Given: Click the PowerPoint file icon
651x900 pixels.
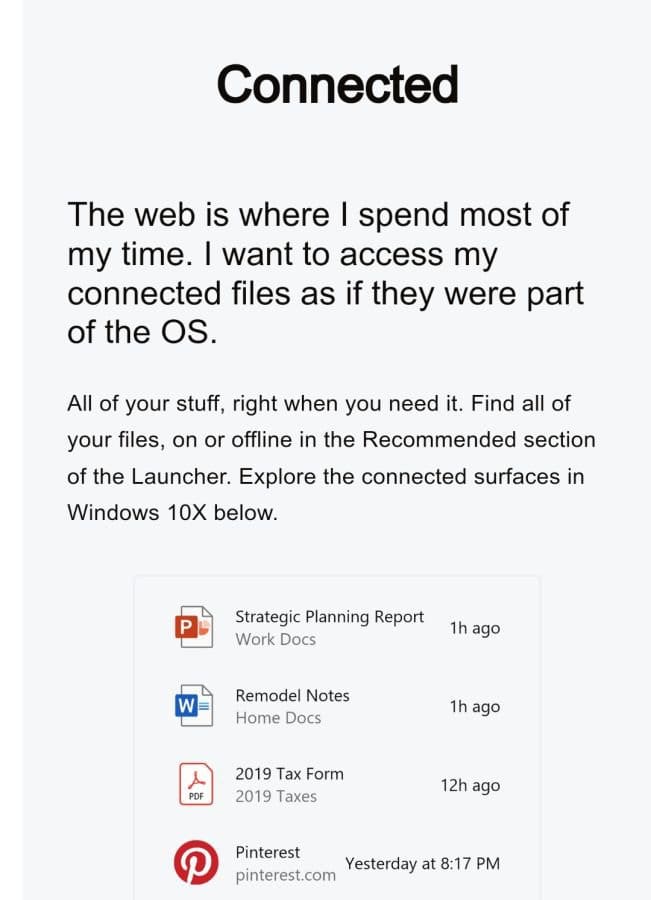Looking at the screenshot, I should tap(194, 627).
